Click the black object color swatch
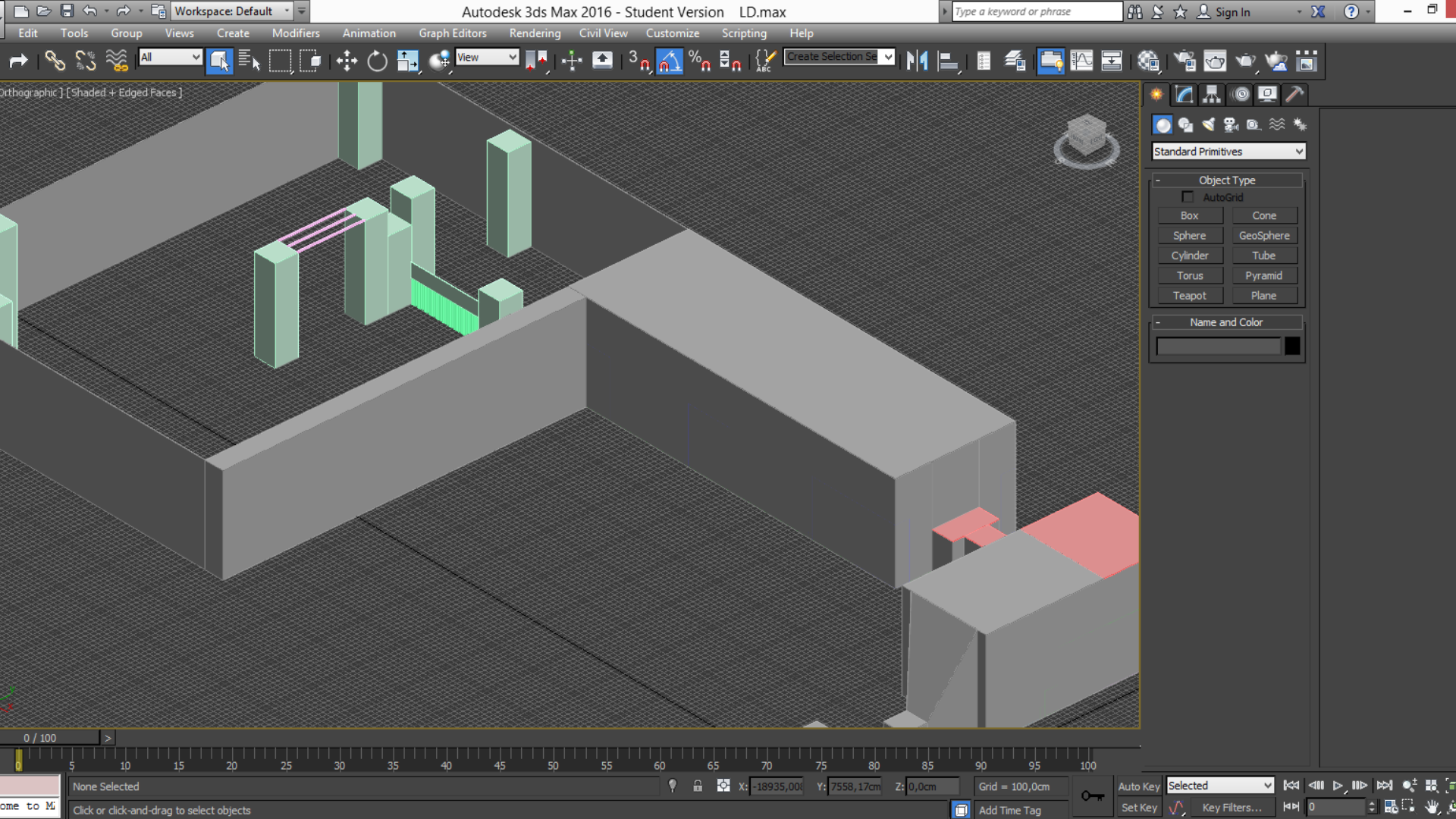Viewport: 1456px width, 819px height. click(x=1293, y=347)
